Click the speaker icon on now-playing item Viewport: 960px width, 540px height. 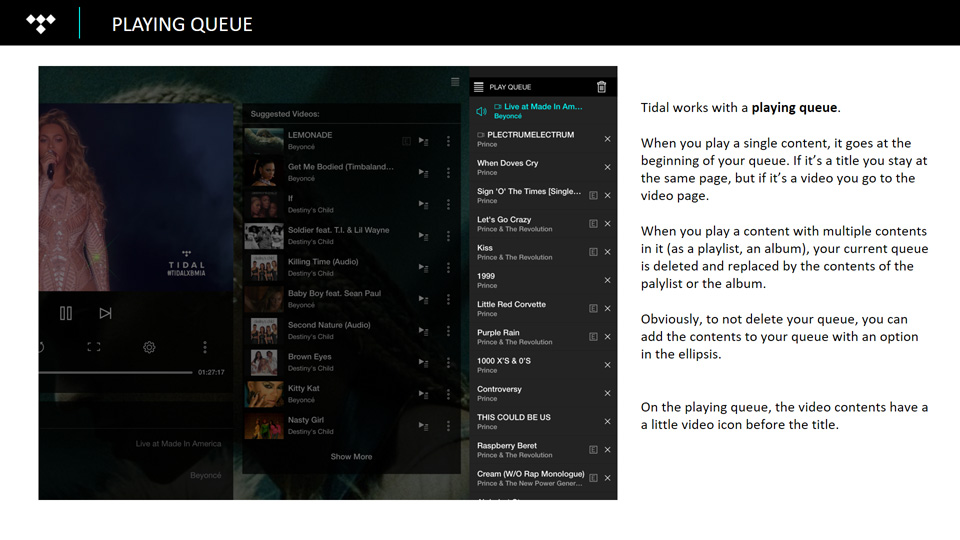coord(481,111)
